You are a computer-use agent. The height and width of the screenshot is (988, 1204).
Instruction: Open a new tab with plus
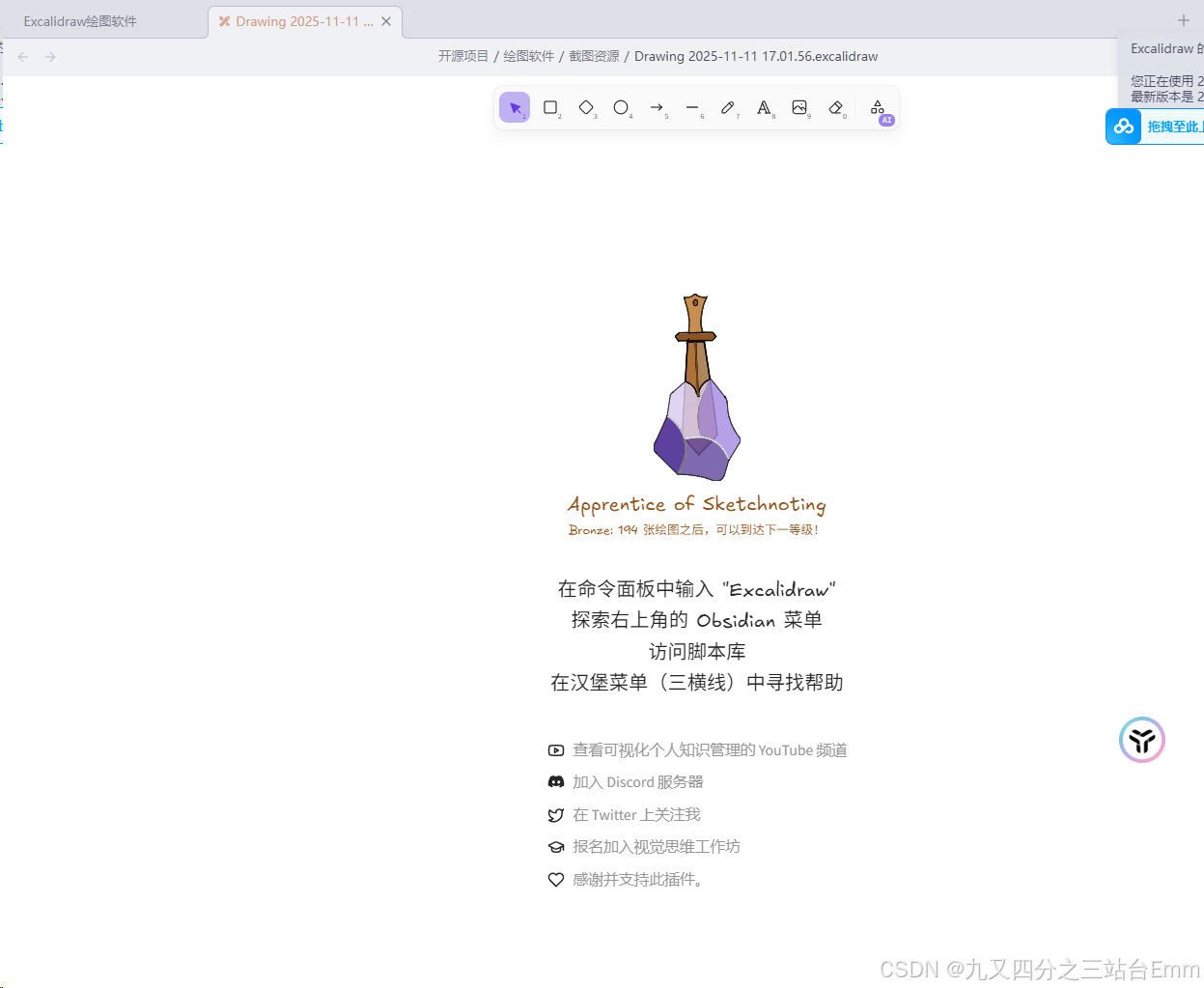click(1184, 20)
